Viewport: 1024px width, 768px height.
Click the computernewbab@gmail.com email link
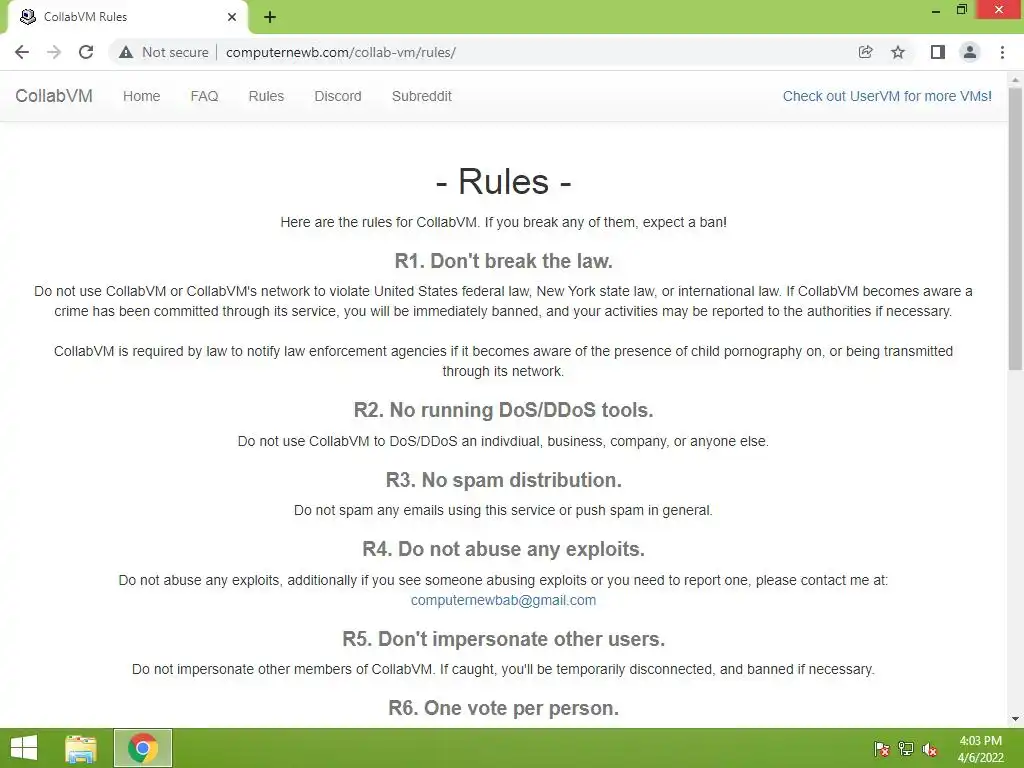[503, 600]
